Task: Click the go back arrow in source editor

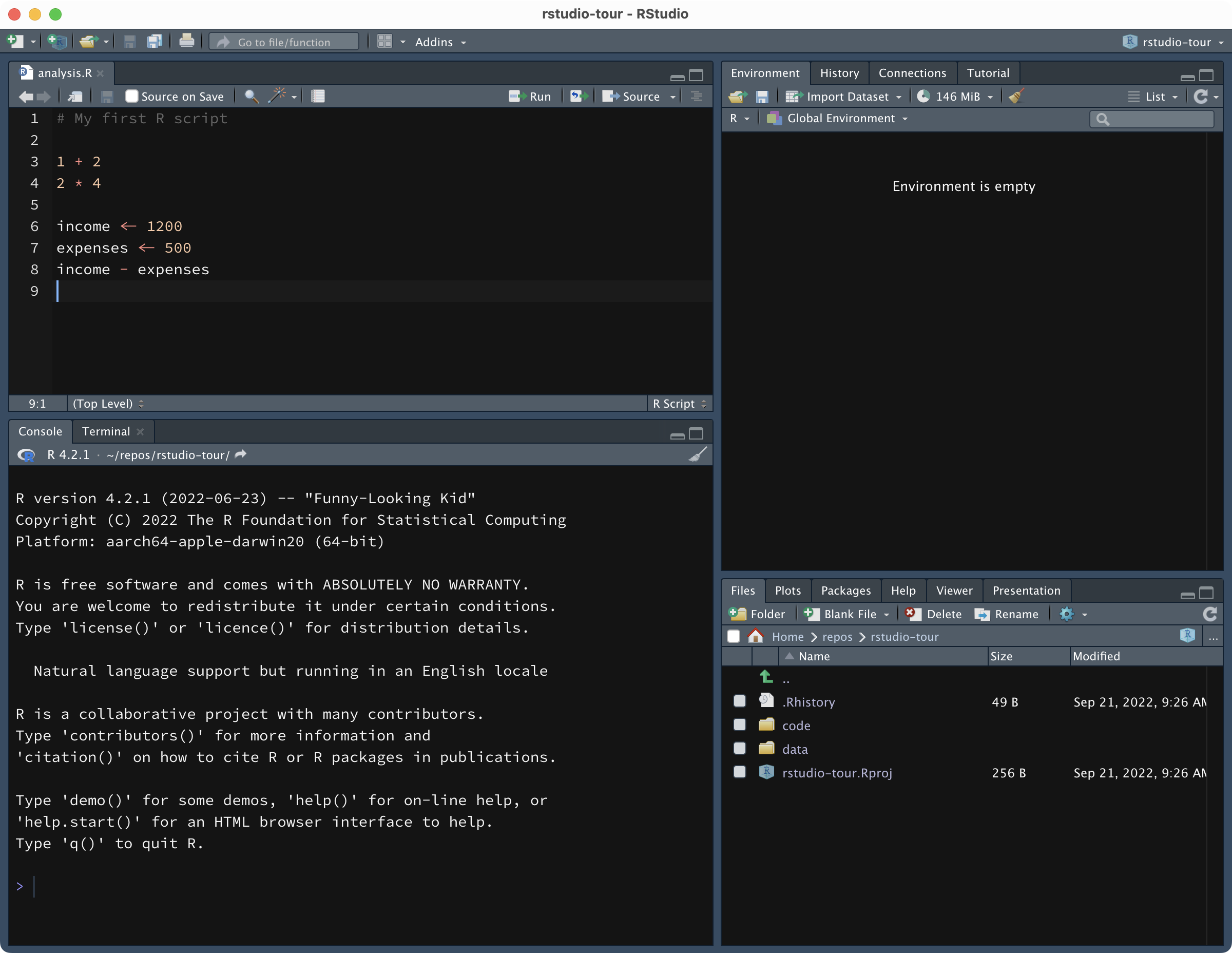Action: coord(26,97)
